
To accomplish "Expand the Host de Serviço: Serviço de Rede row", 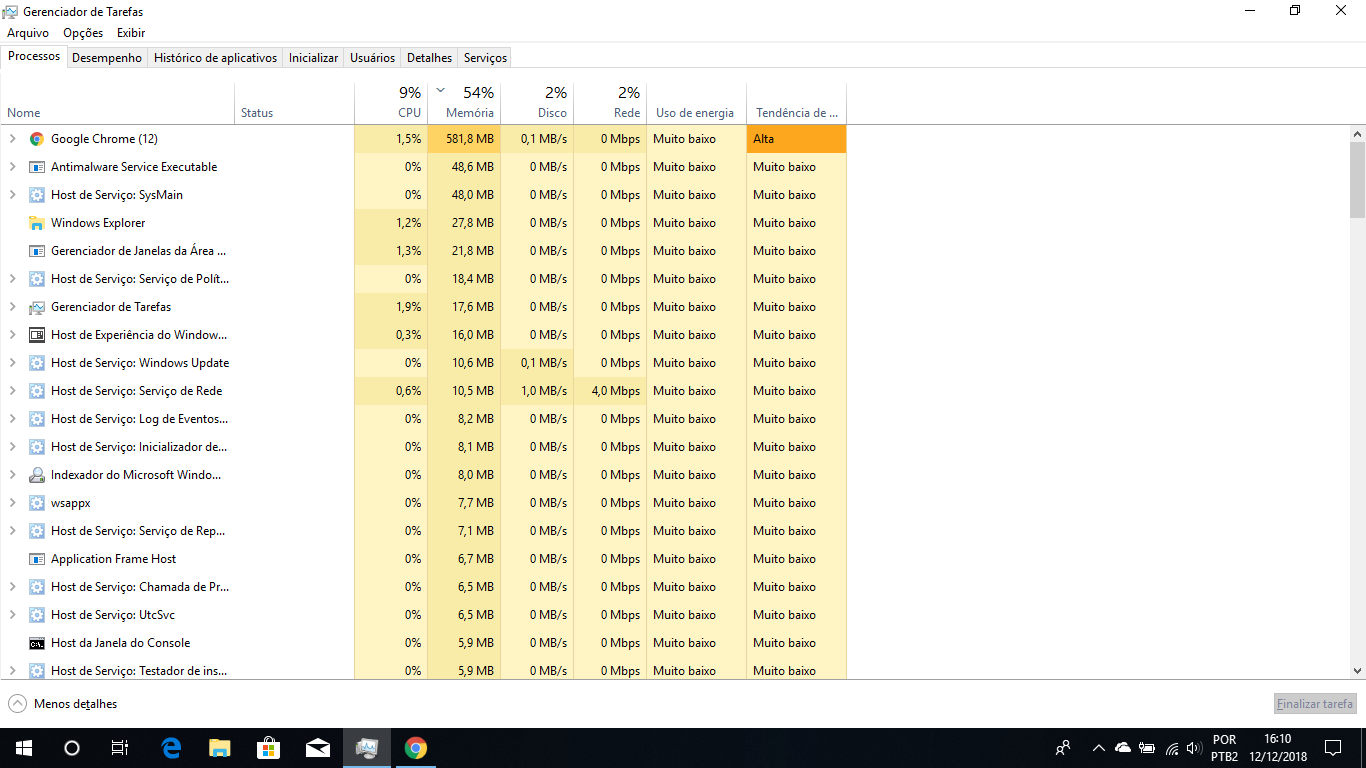I will coord(12,391).
